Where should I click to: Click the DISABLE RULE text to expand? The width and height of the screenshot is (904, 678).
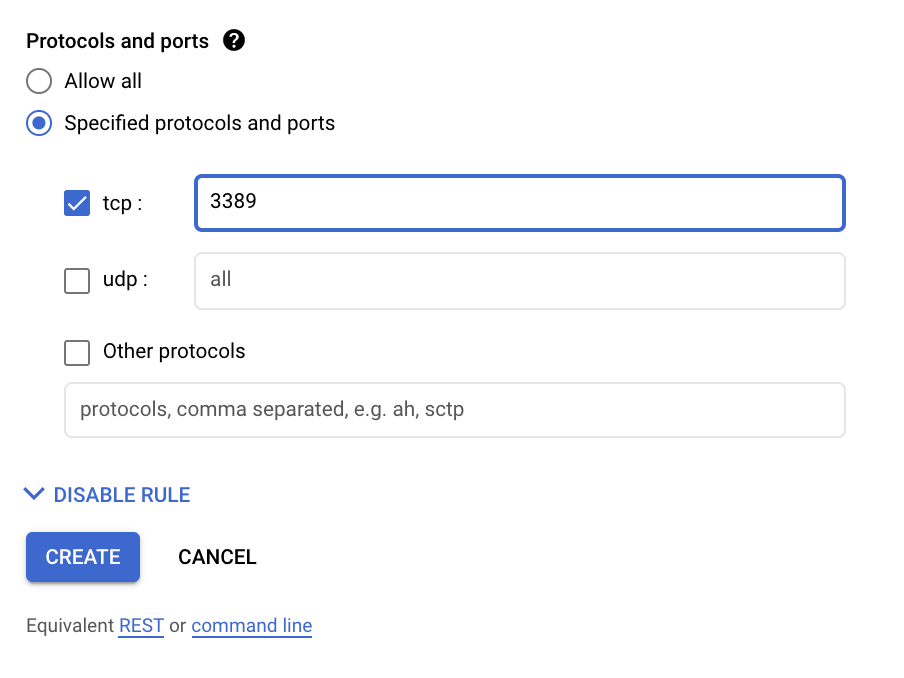(122, 495)
